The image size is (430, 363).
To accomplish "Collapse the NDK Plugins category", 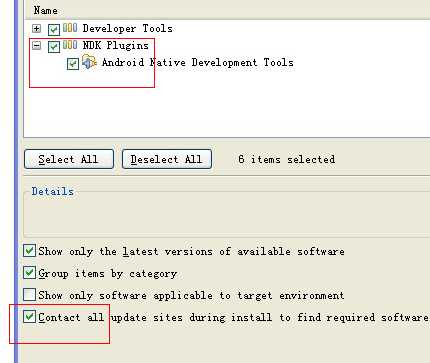I will [x=37, y=45].
